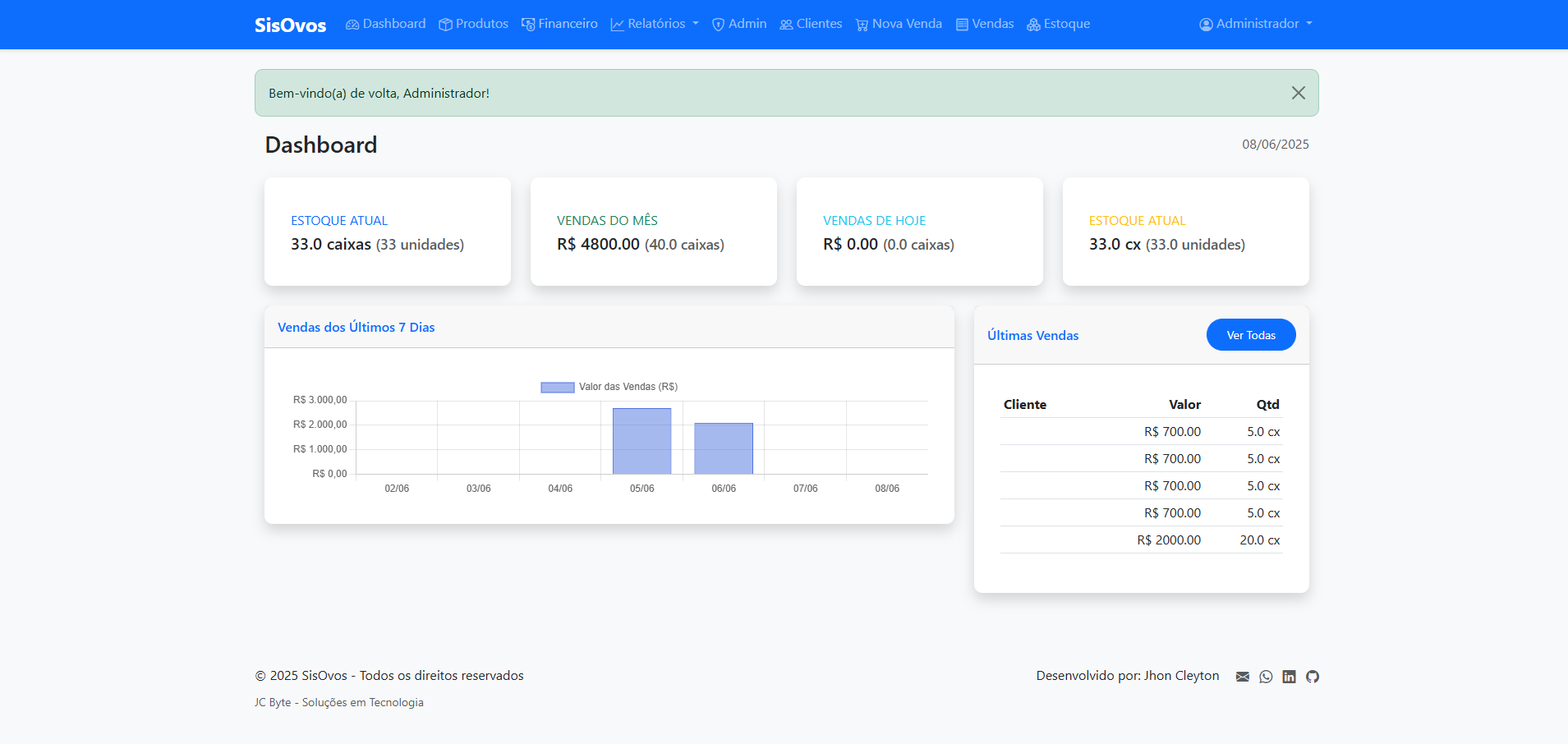1568x744 pixels.
Task: Click the Ver Todas button
Action: pos(1250,335)
